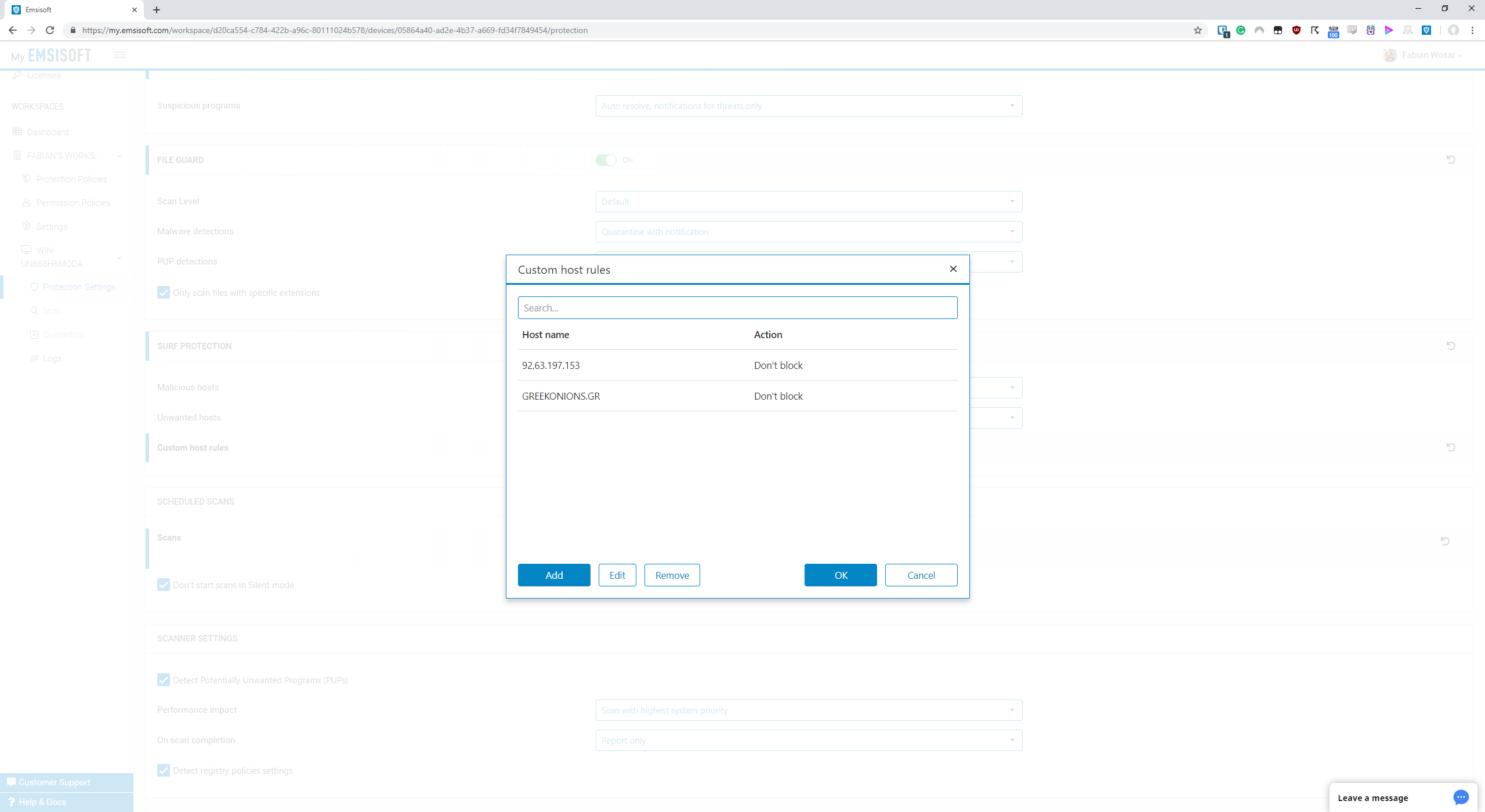
Task: Reset Surf Protection settings with the undo icon
Action: pos(1451,346)
